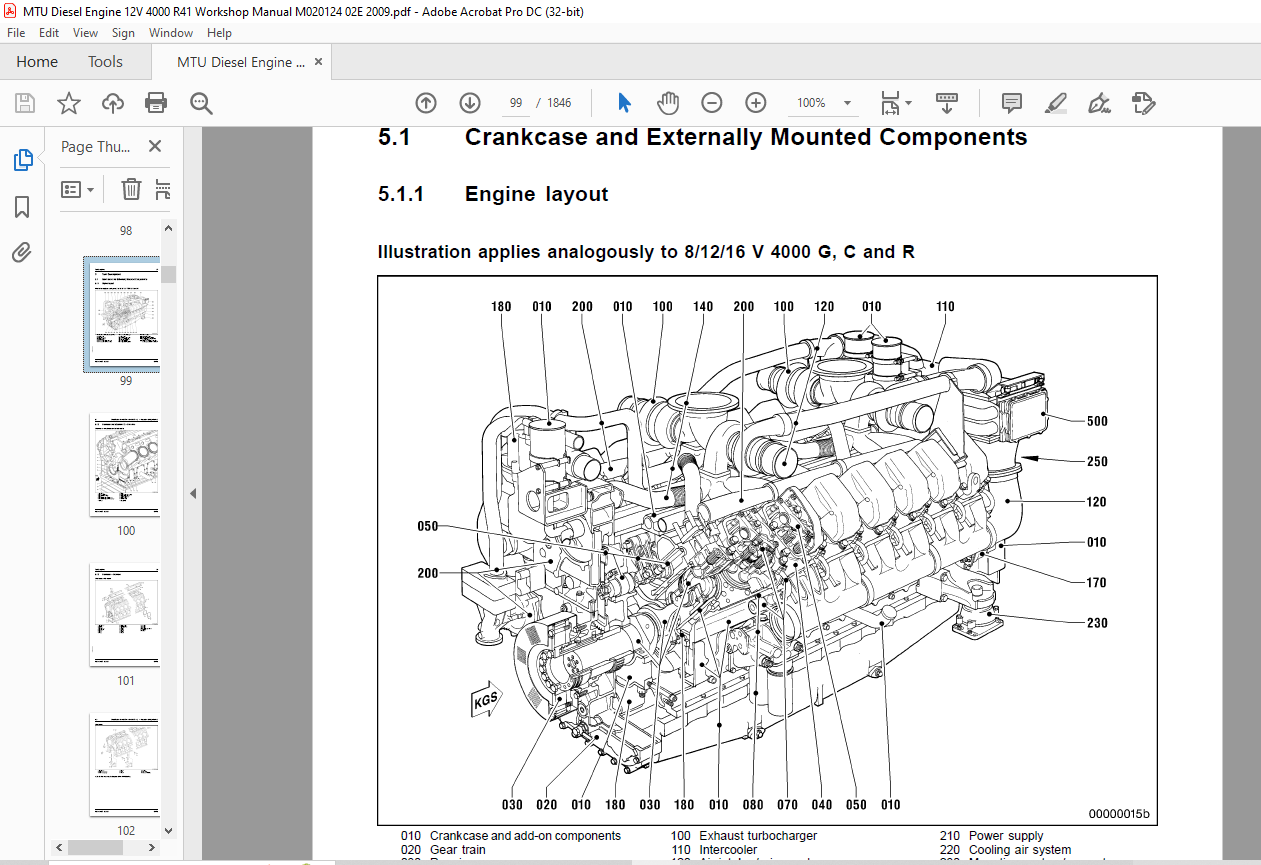Go to the next page with down arrow
The height and width of the screenshot is (865, 1261).
click(470, 103)
